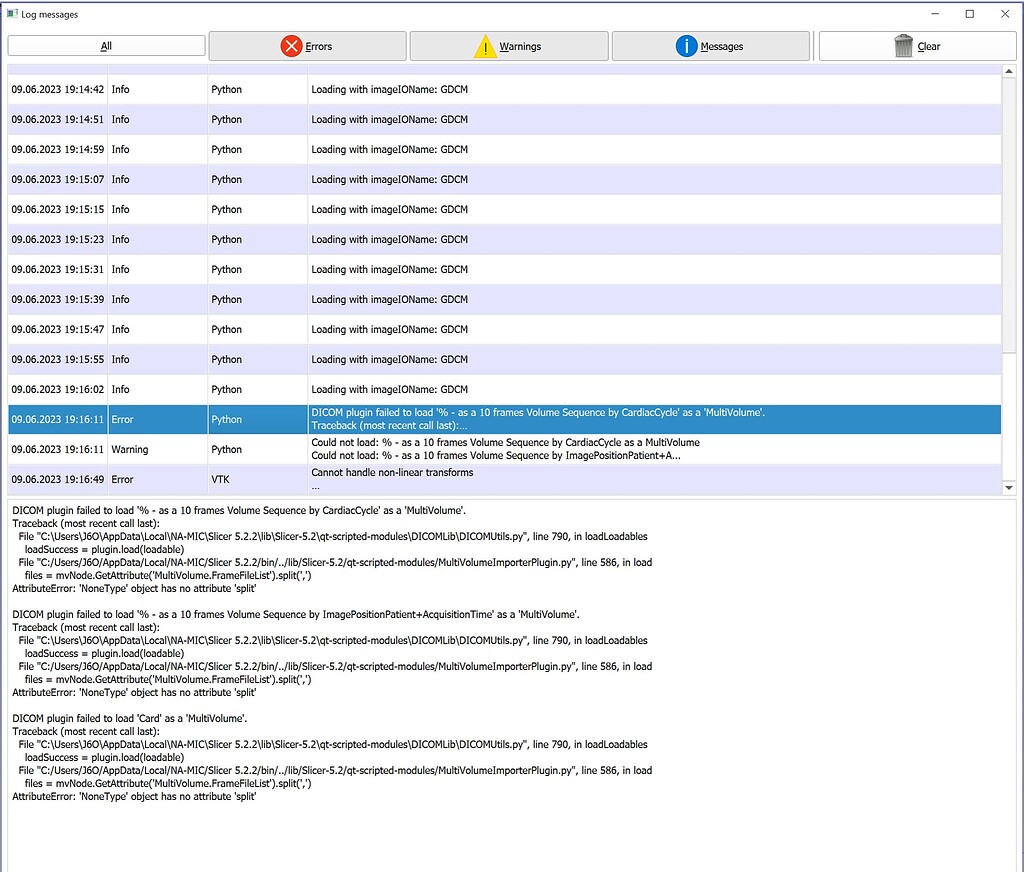
Task: Enable the Messages info filter
Action: click(x=710, y=45)
